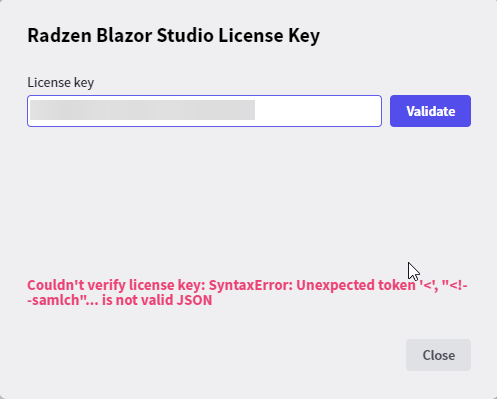Click "license key:" in the error message
Viewport: 497px width, 399px height.
point(167,285)
